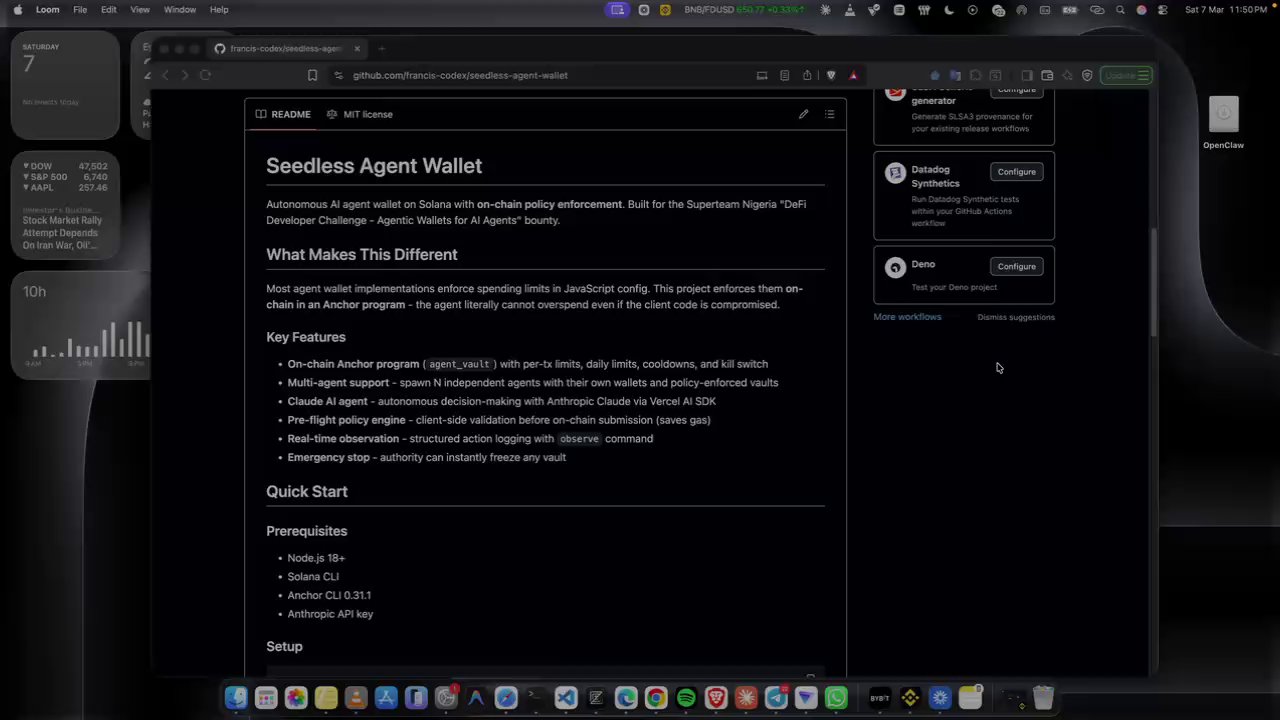Click the menu bar date and time
Image resolution: width=1280 pixels, height=720 pixels.
[x=1226, y=10]
